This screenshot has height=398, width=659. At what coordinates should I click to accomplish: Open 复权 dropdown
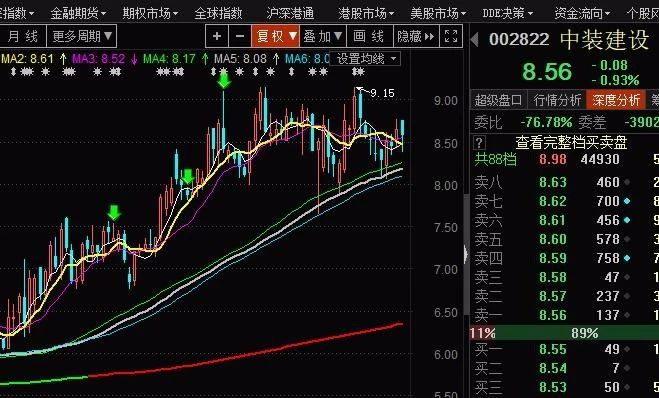pos(276,36)
